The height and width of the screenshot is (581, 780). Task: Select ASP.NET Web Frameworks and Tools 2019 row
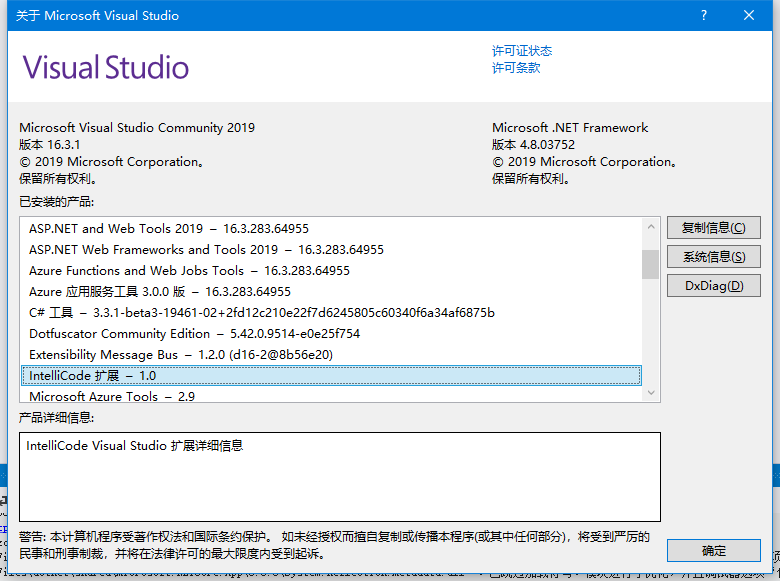(331, 250)
